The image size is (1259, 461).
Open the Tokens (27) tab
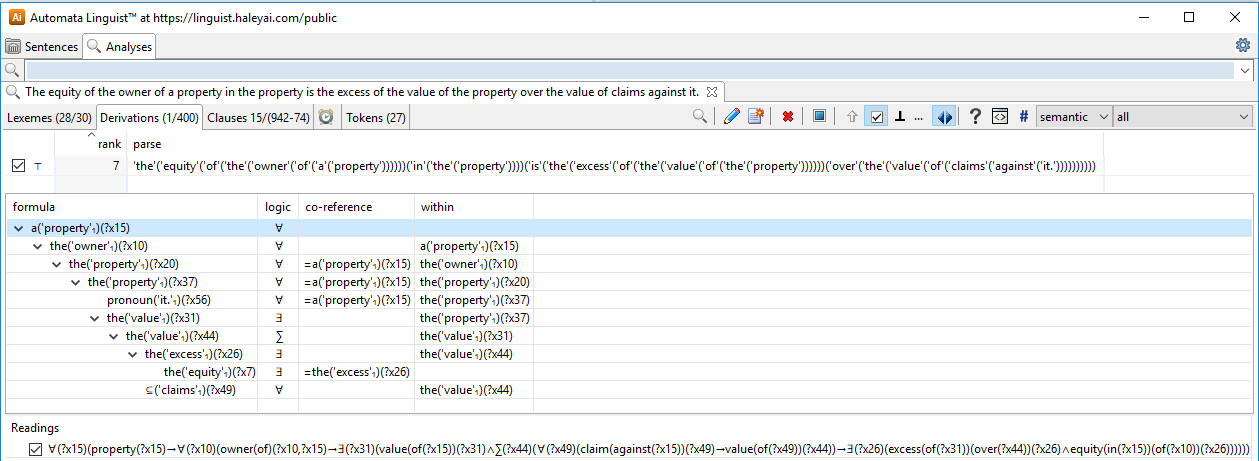[x=375, y=117]
